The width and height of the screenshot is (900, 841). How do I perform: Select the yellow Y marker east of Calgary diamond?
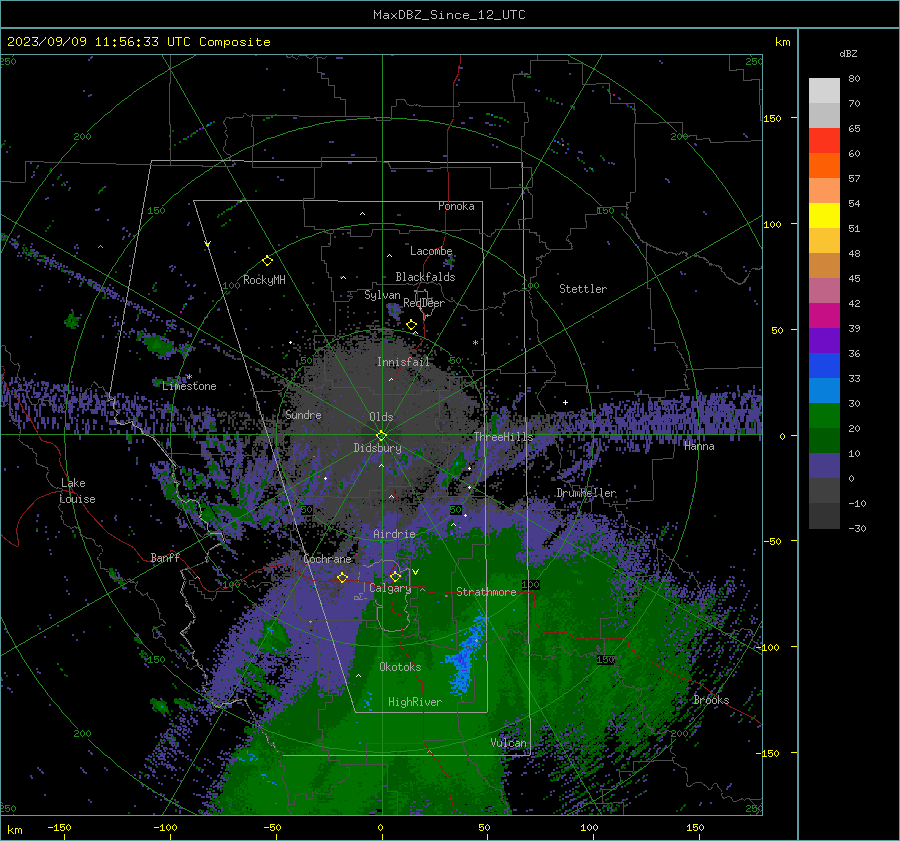pos(416,572)
